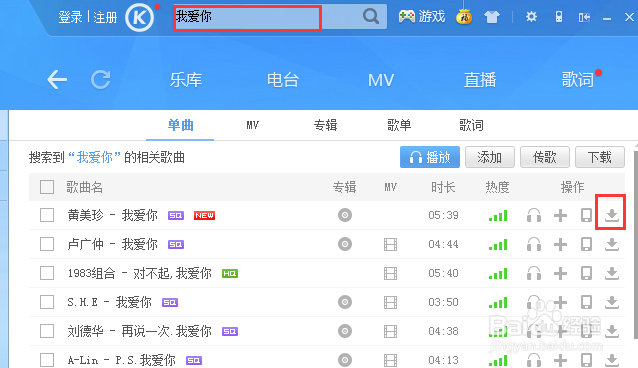Viewport: 638px width, 368px height.
Task: Download 1983组合 - 对不起,我爱你
Action: pos(611,273)
